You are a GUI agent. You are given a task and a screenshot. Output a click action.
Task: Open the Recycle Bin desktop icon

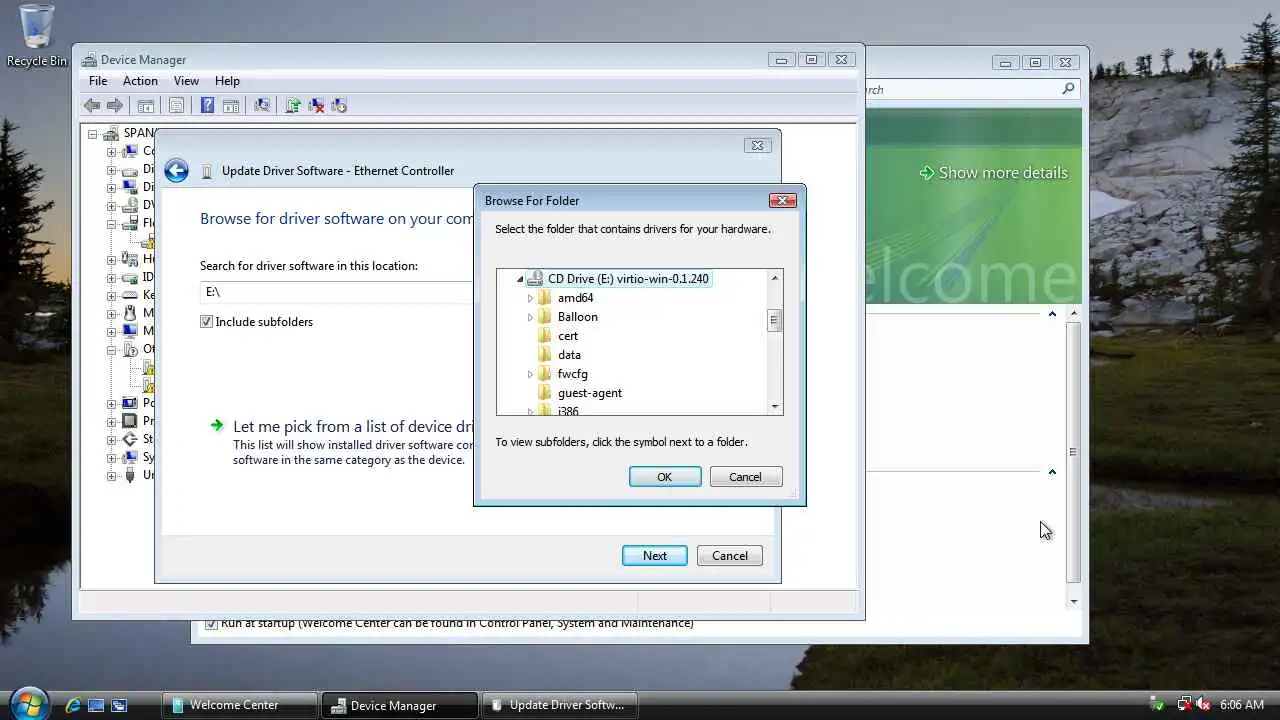point(37,36)
